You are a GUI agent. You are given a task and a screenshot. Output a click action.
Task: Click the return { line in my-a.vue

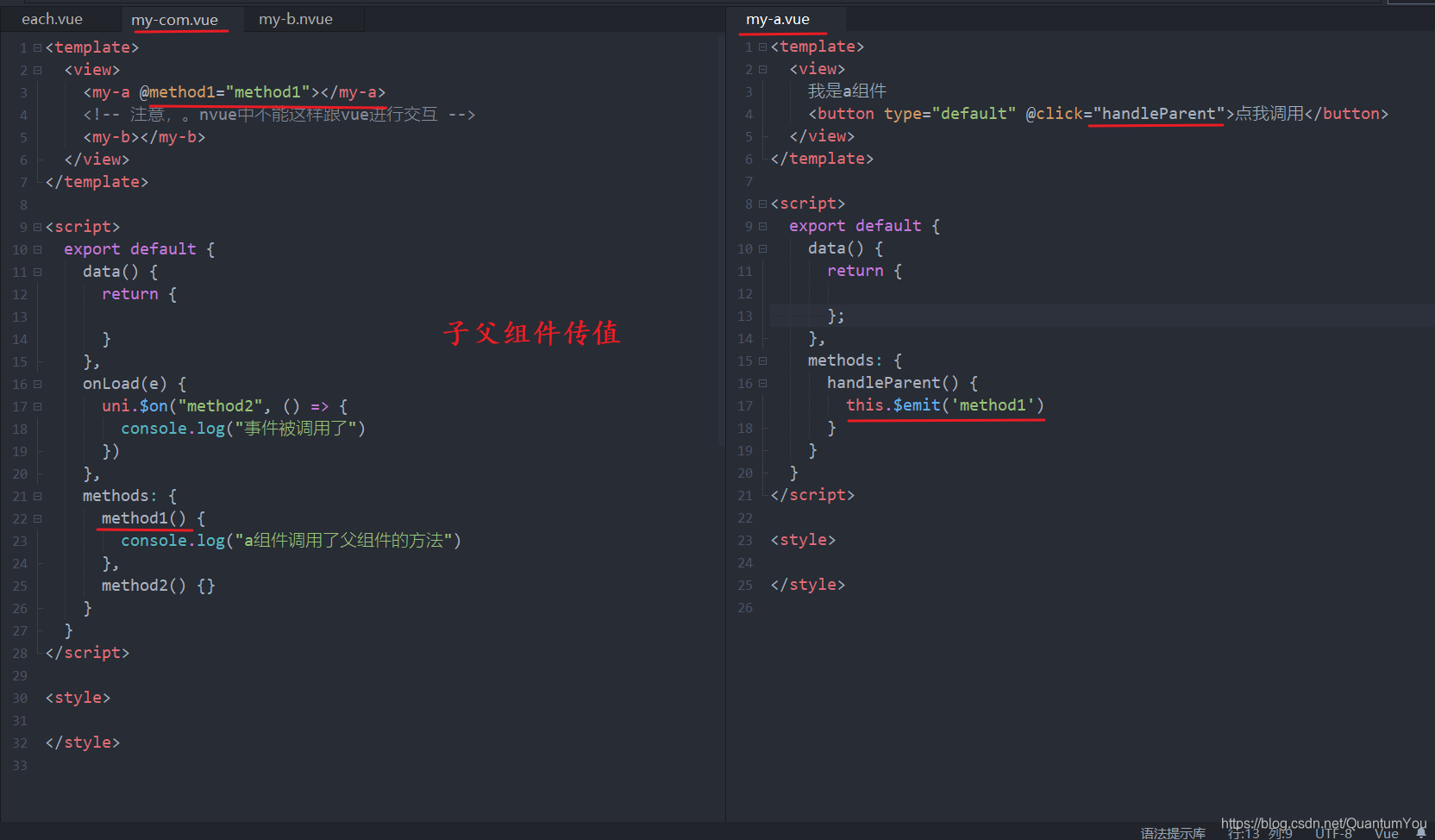click(864, 271)
